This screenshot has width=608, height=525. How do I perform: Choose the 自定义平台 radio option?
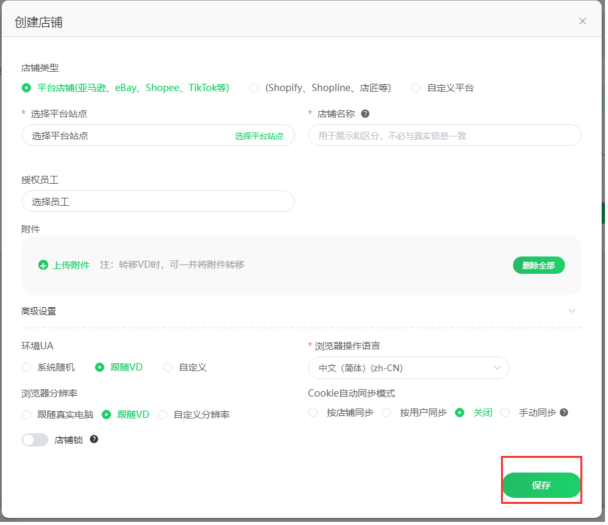417,88
